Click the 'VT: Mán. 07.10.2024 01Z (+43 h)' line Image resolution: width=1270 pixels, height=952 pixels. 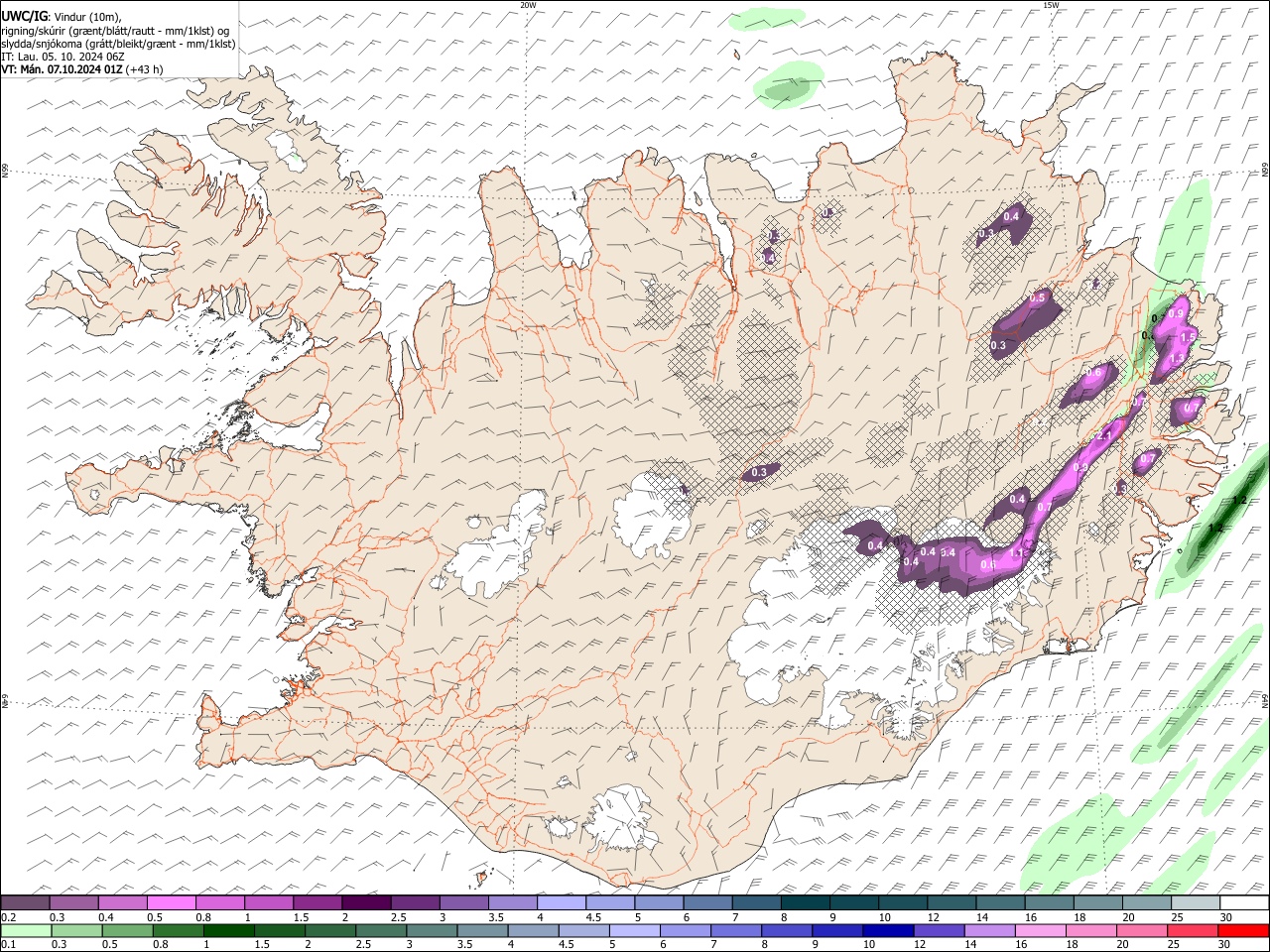[x=82, y=69]
